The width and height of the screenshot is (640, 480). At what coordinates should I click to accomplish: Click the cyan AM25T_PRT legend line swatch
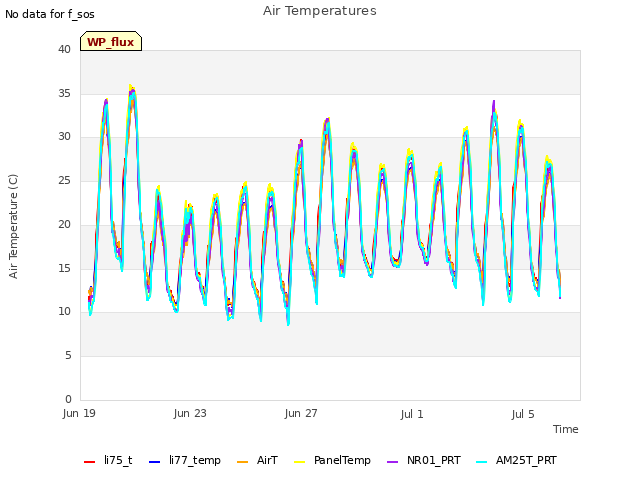tap(482, 462)
